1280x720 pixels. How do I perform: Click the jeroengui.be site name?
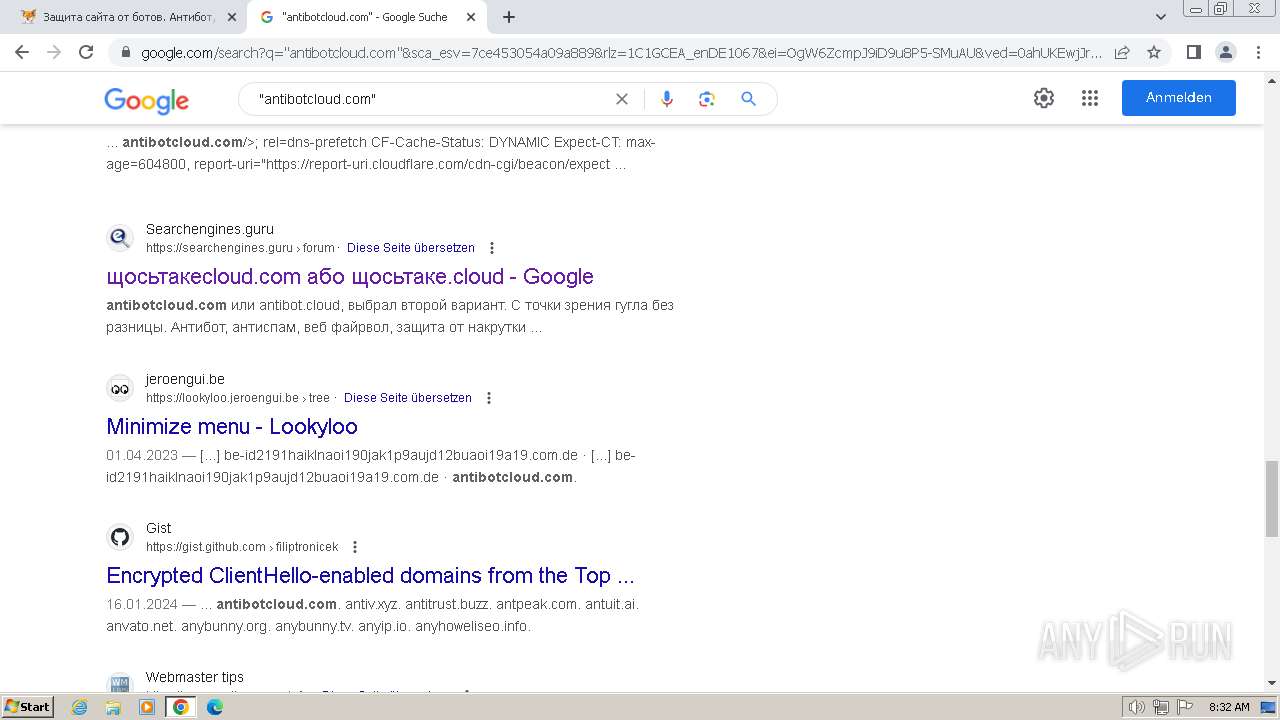185,379
